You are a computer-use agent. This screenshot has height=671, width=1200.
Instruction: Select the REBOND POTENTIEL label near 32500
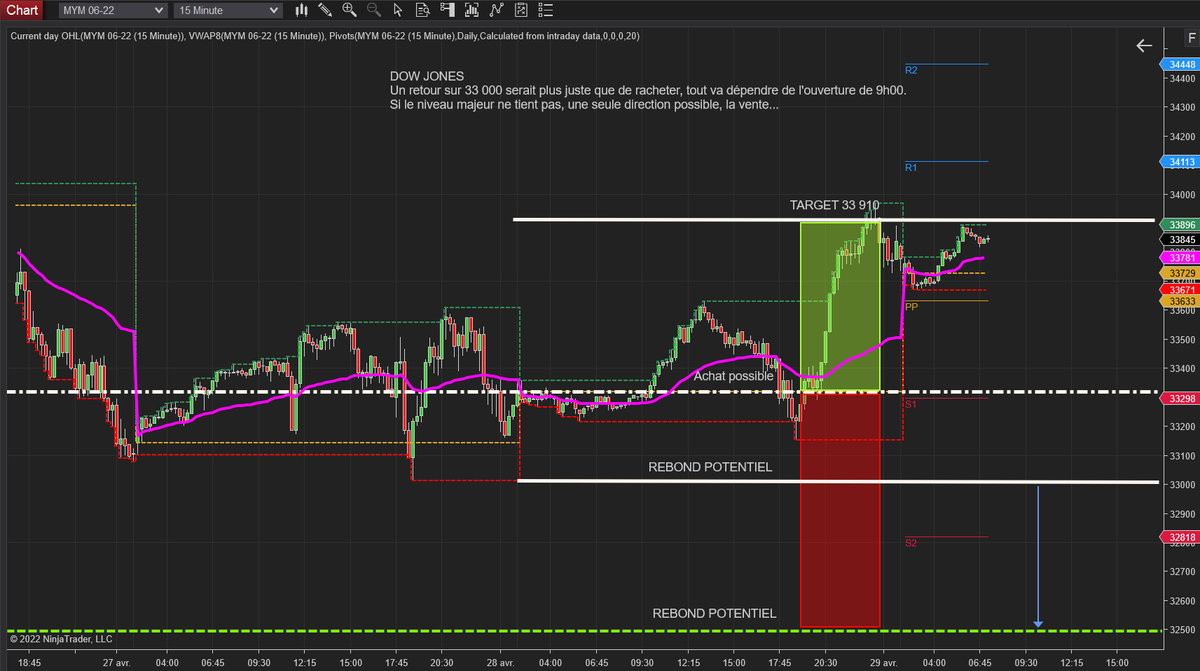pyautogui.click(x=714, y=614)
